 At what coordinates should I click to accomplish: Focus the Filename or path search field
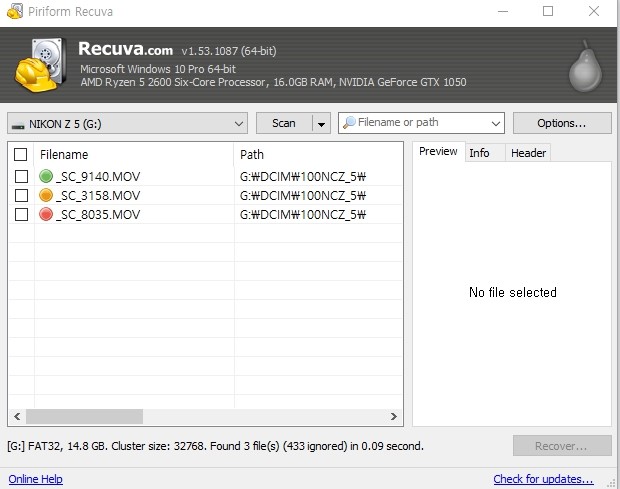tap(421, 123)
